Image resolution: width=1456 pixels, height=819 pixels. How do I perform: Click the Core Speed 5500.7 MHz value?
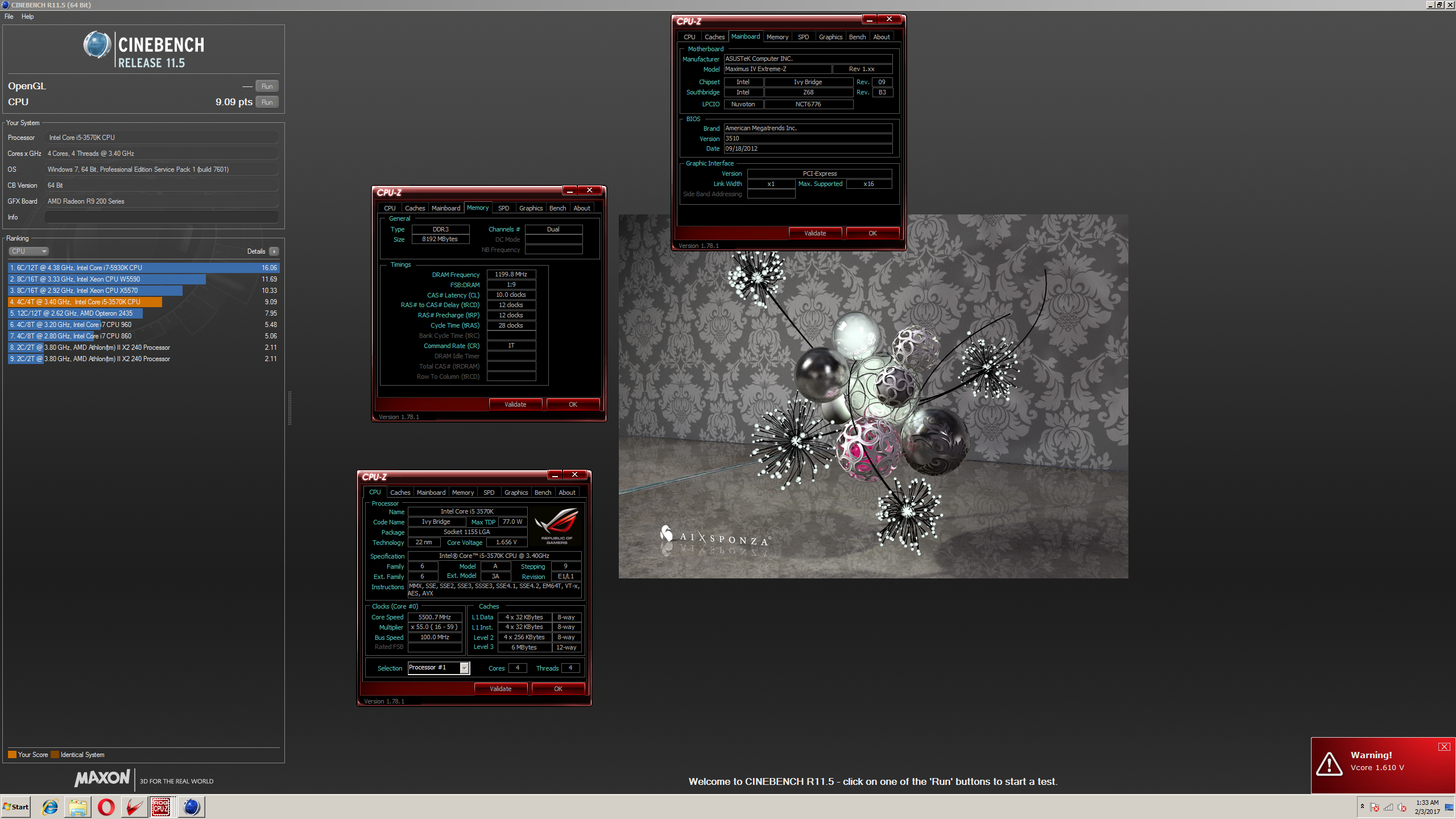coord(435,617)
